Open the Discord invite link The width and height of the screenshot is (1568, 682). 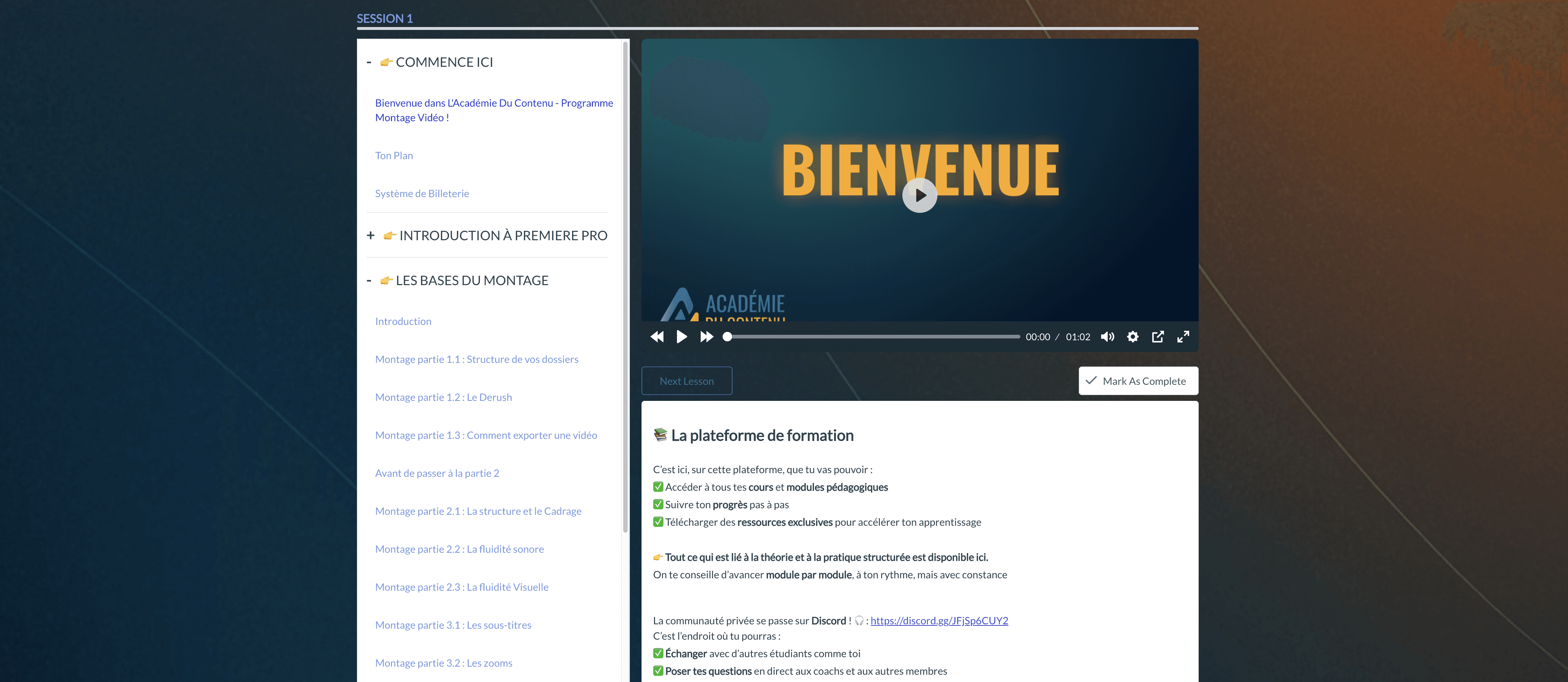[939, 621]
